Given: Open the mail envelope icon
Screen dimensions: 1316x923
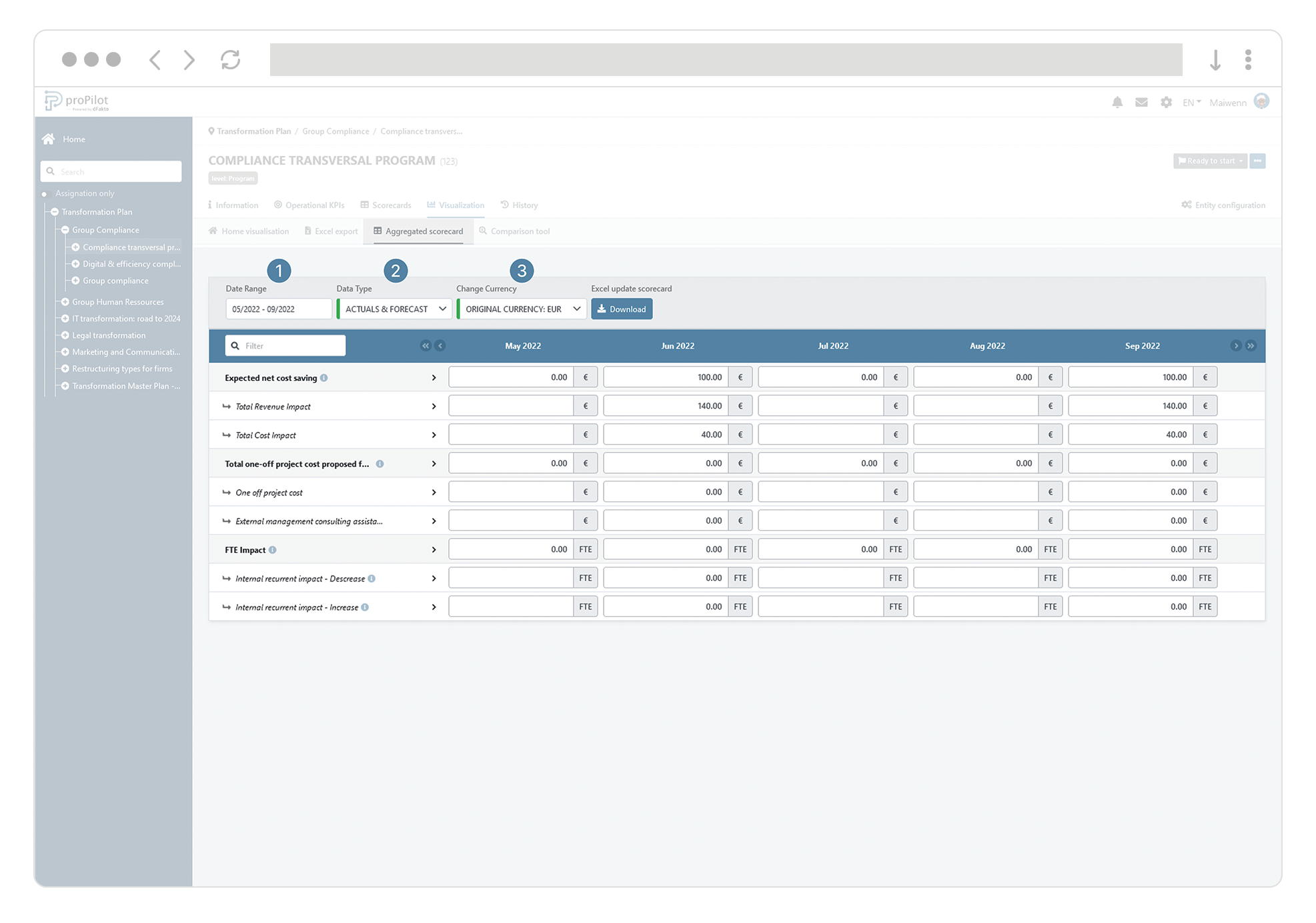Looking at the screenshot, I should tap(1141, 102).
